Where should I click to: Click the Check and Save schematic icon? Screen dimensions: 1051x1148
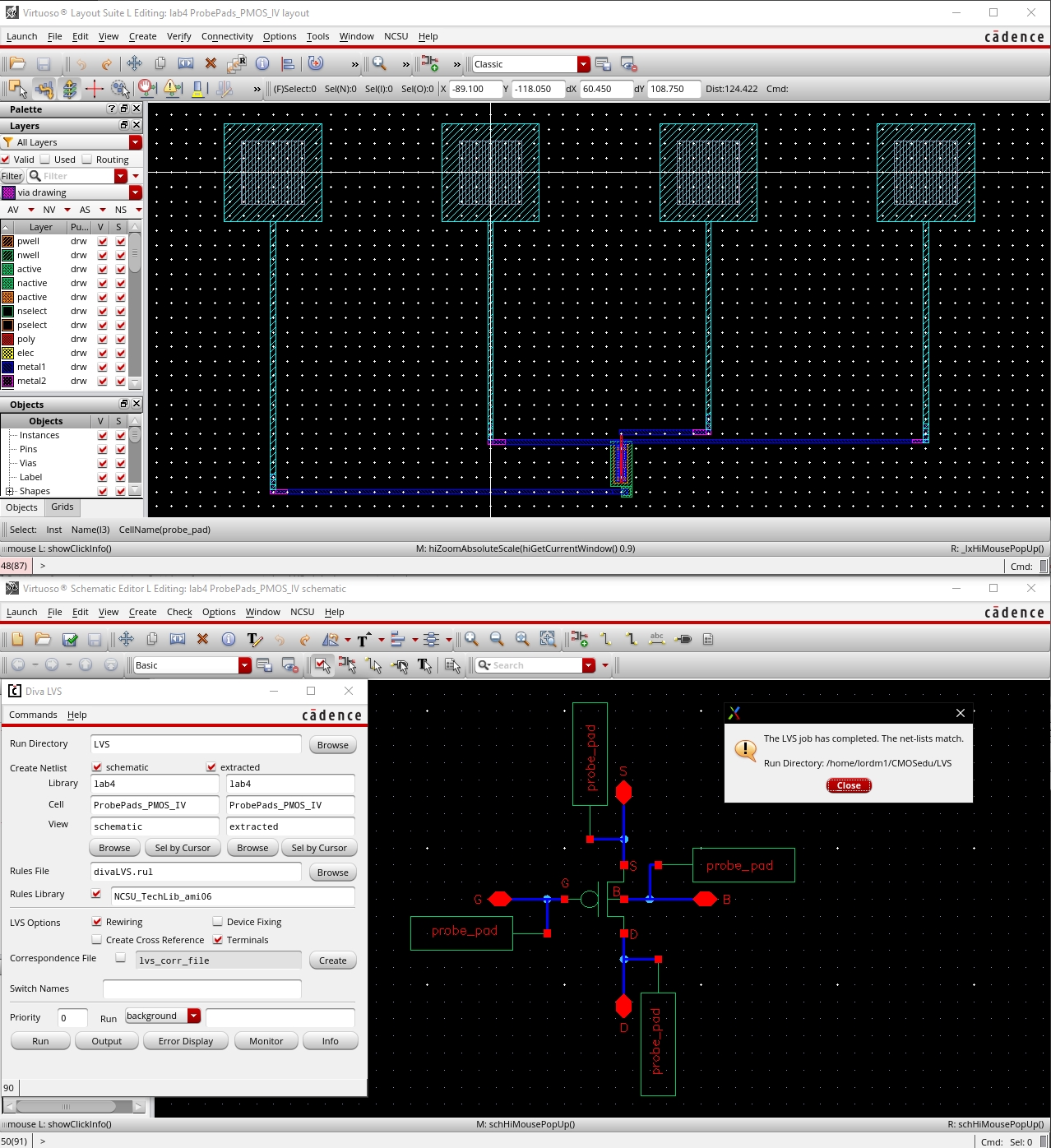pyautogui.click(x=70, y=639)
